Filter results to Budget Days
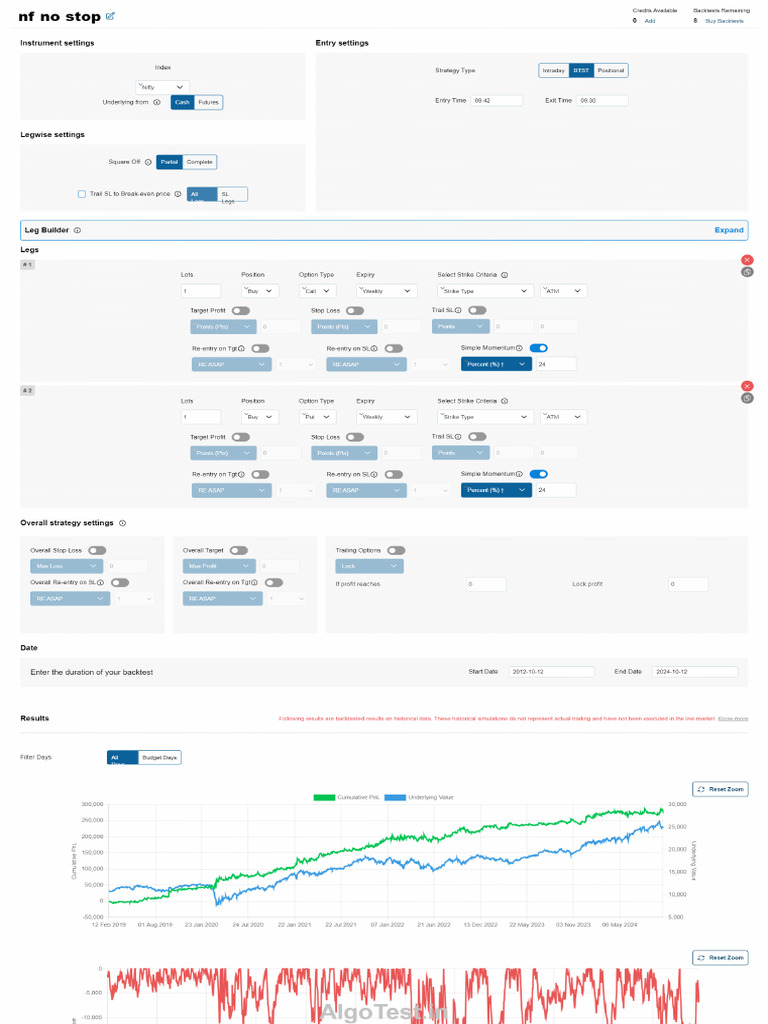The width and height of the screenshot is (768, 1024). point(159,758)
